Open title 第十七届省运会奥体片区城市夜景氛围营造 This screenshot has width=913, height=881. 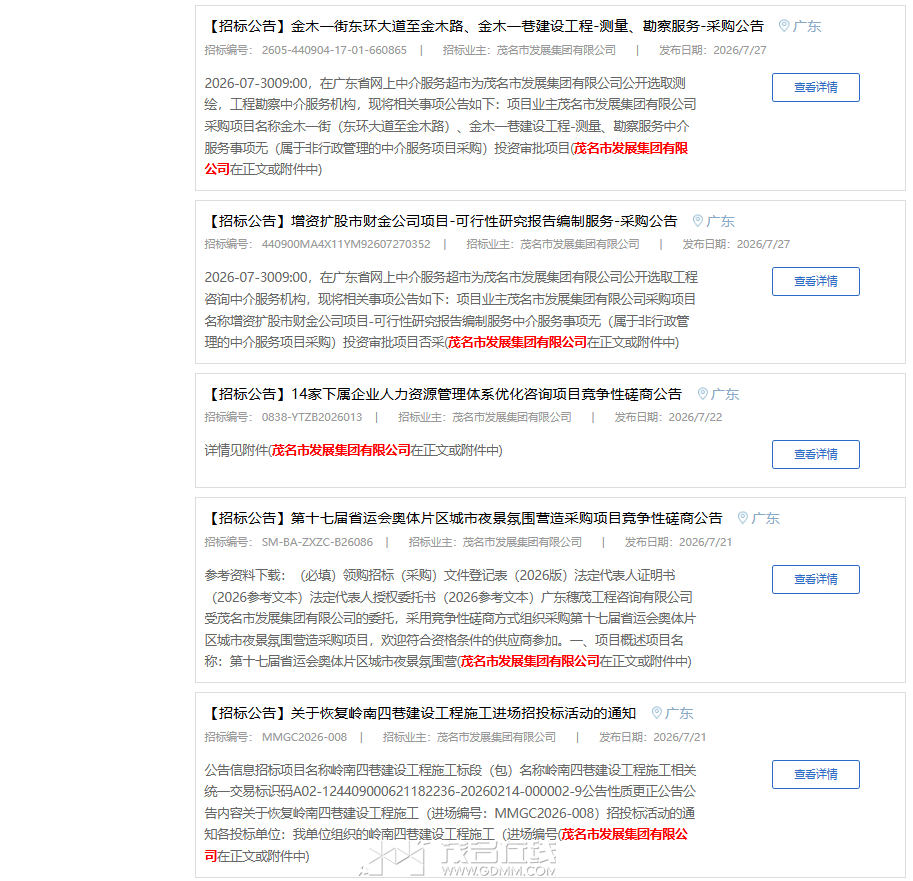click(463, 518)
